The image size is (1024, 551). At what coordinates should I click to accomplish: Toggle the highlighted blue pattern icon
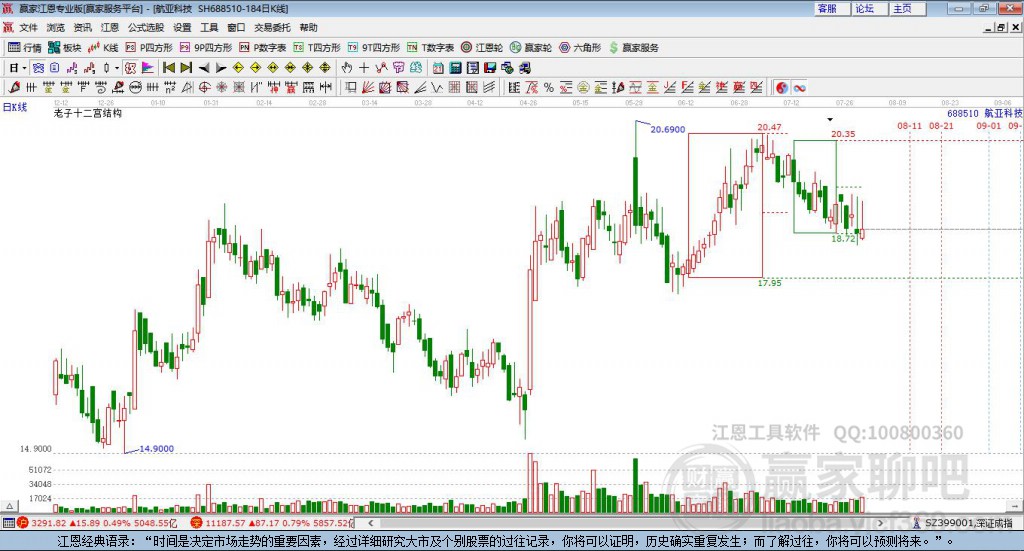[39, 68]
